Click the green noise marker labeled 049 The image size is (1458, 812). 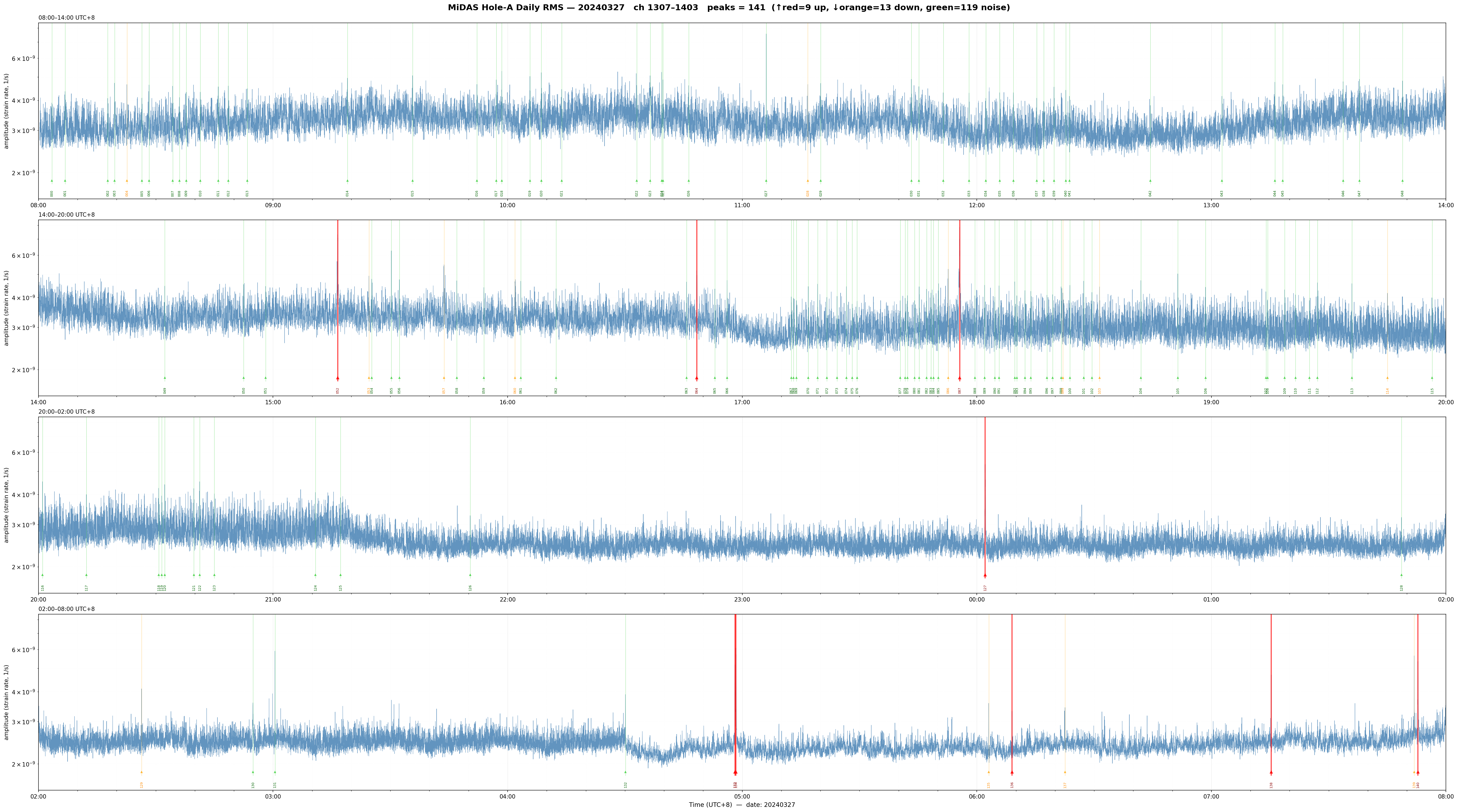165,378
